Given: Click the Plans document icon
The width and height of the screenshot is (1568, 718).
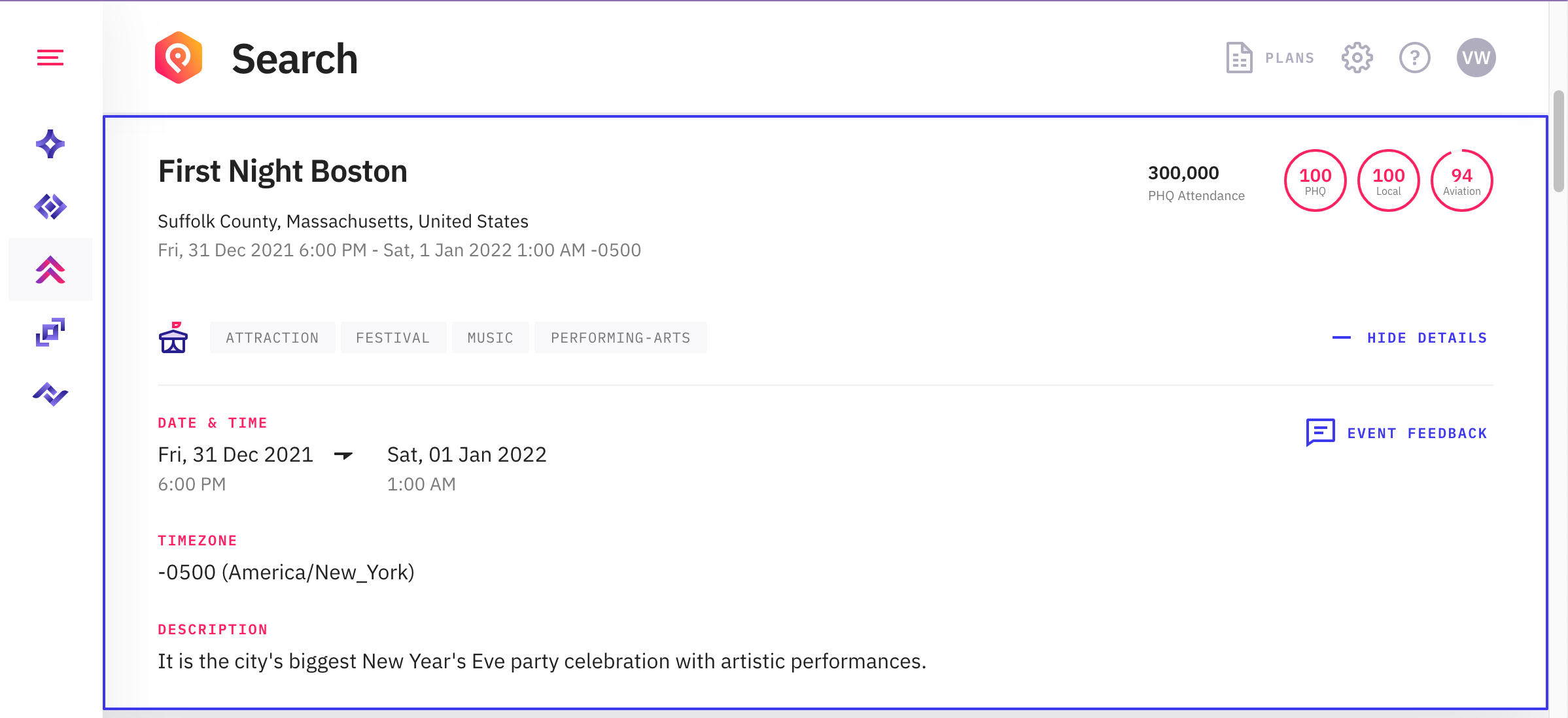Looking at the screenshot, I should 1239,58.
